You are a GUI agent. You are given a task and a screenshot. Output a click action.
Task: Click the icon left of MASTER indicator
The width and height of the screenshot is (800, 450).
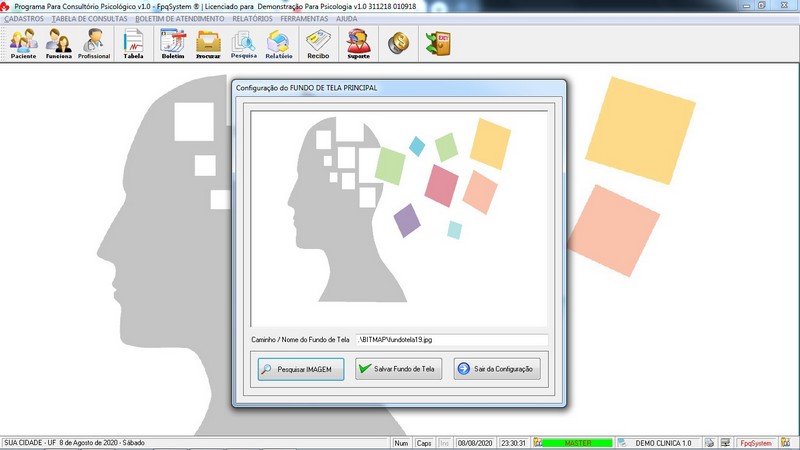coord(538,443)
